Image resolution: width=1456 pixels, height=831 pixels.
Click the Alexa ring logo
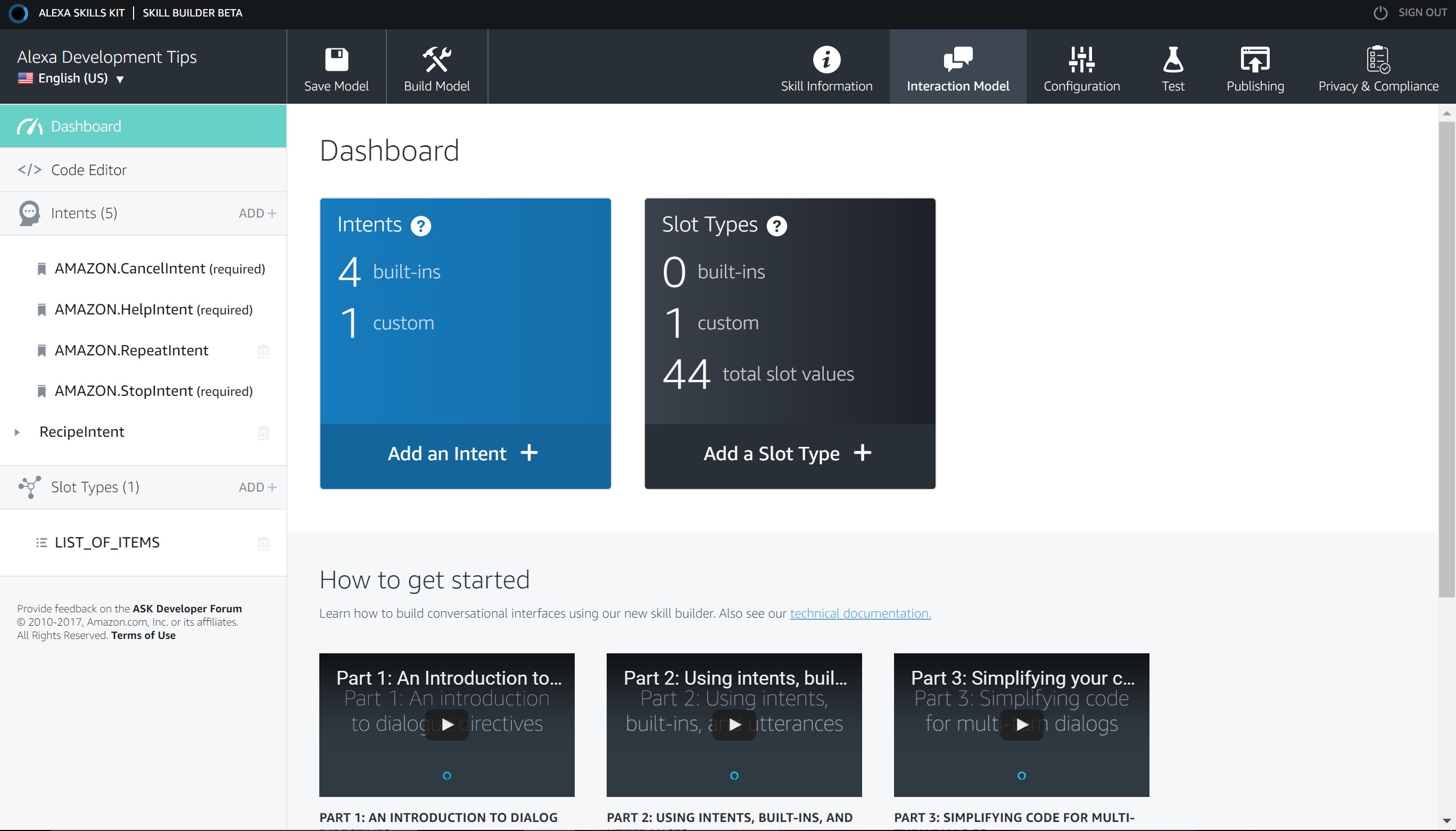pos(18,13)
